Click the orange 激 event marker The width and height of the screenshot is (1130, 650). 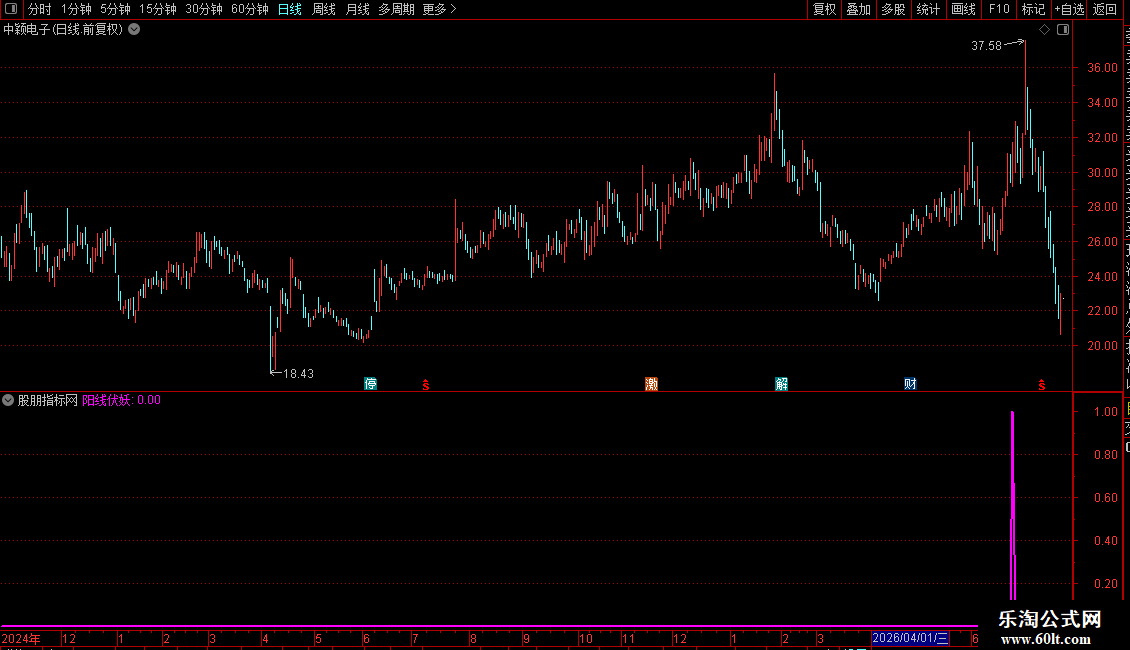coord(651,384)
